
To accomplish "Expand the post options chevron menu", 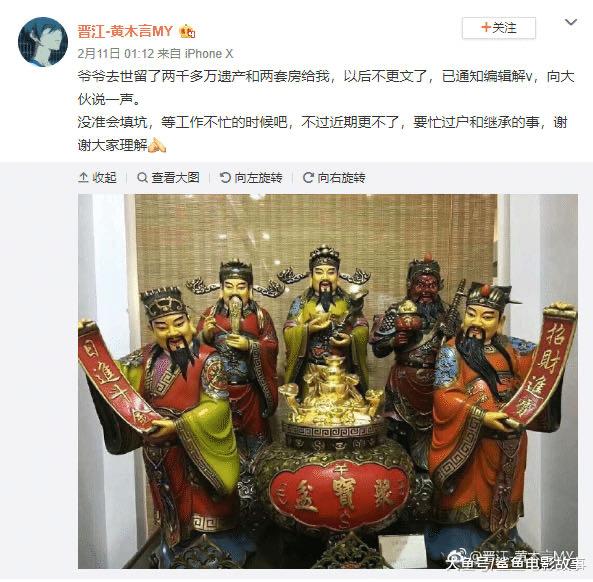I will click(571, 22).
